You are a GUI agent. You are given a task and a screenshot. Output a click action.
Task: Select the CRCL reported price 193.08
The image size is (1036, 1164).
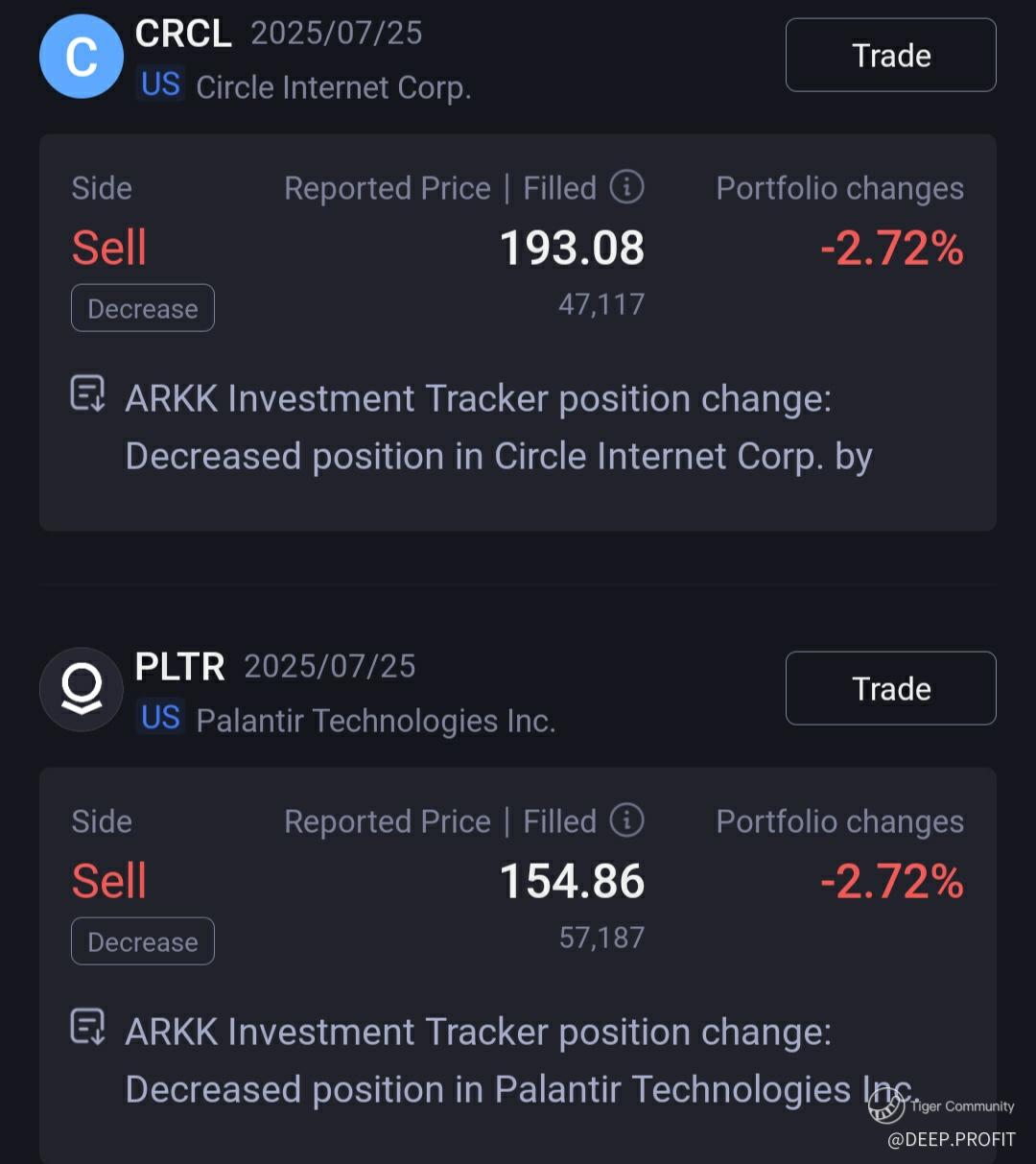coord(573,249)
